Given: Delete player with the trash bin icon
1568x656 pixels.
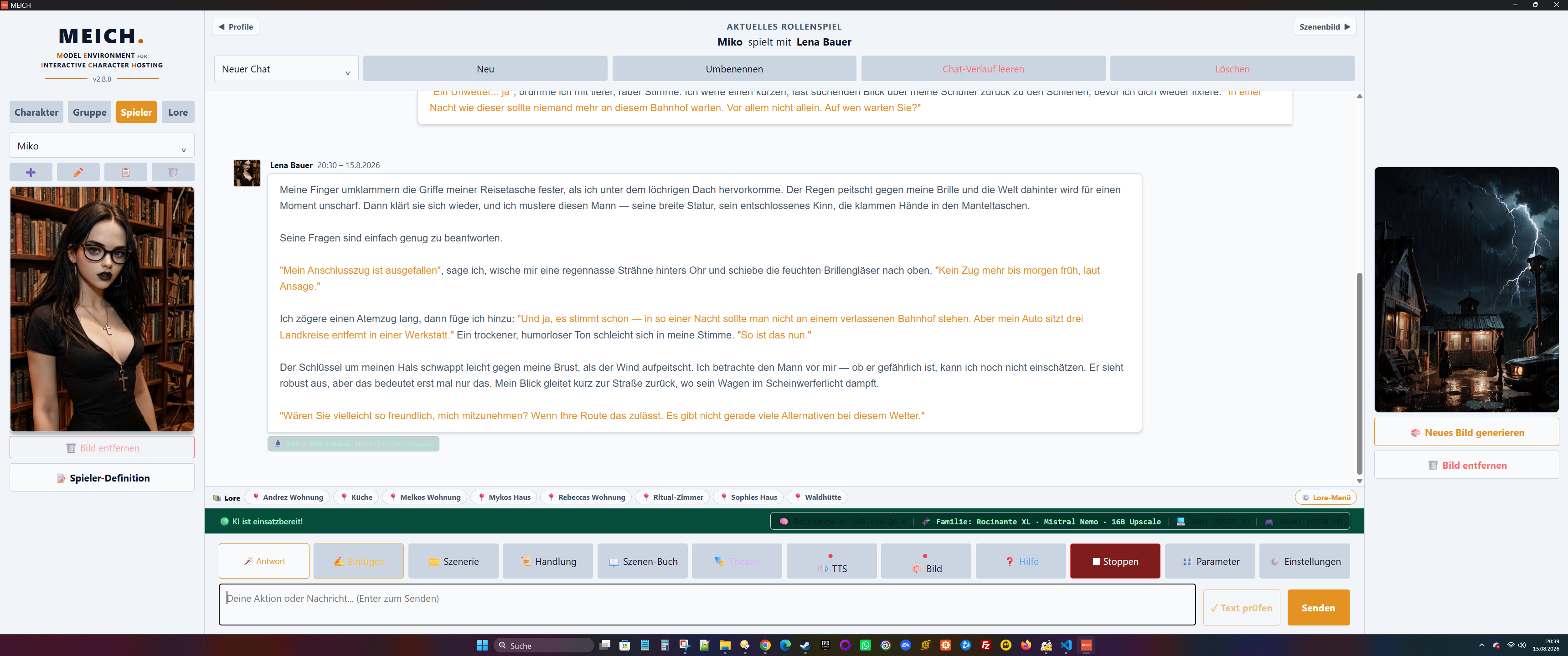Looking at the screenshot, I should click(173, 172).
